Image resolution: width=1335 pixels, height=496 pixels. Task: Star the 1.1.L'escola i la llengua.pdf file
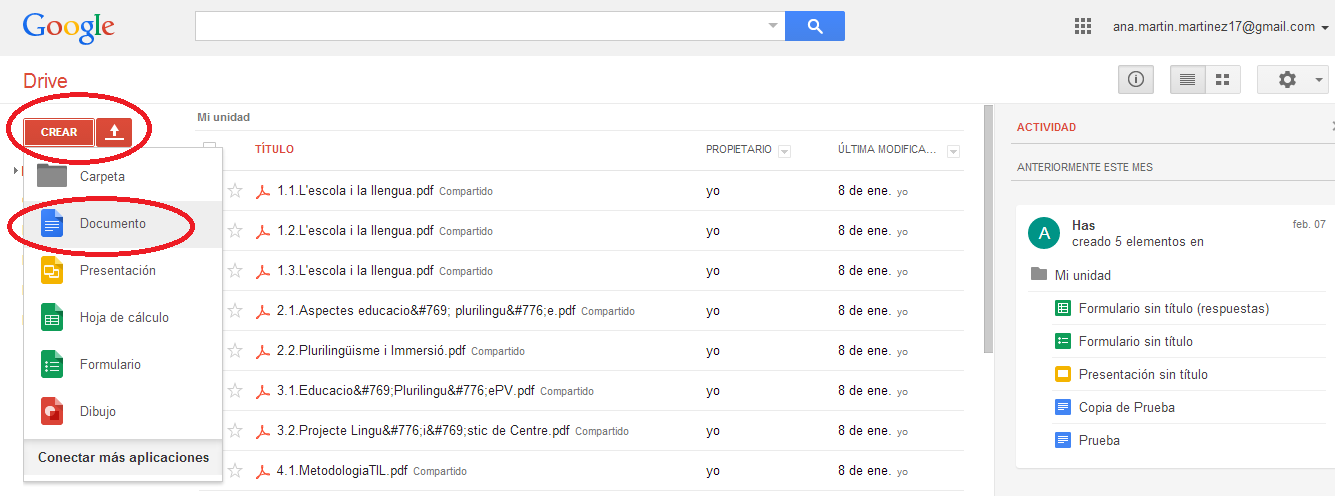click(235, 191)
